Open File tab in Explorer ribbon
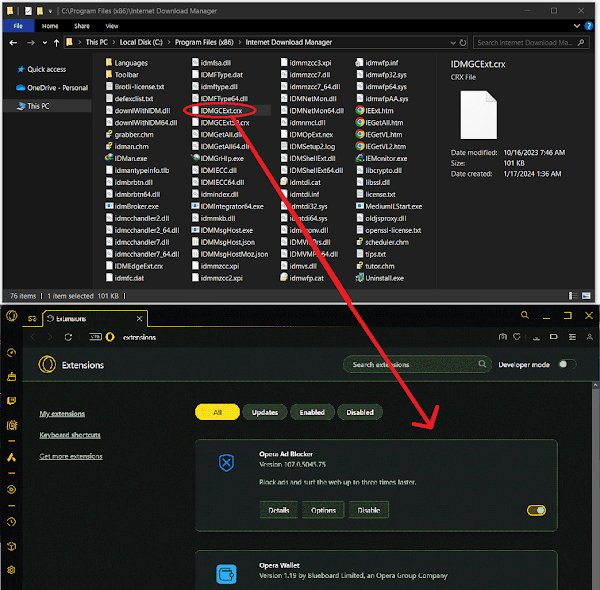This screenshot has height=590, width=600. tap(18, 26)
